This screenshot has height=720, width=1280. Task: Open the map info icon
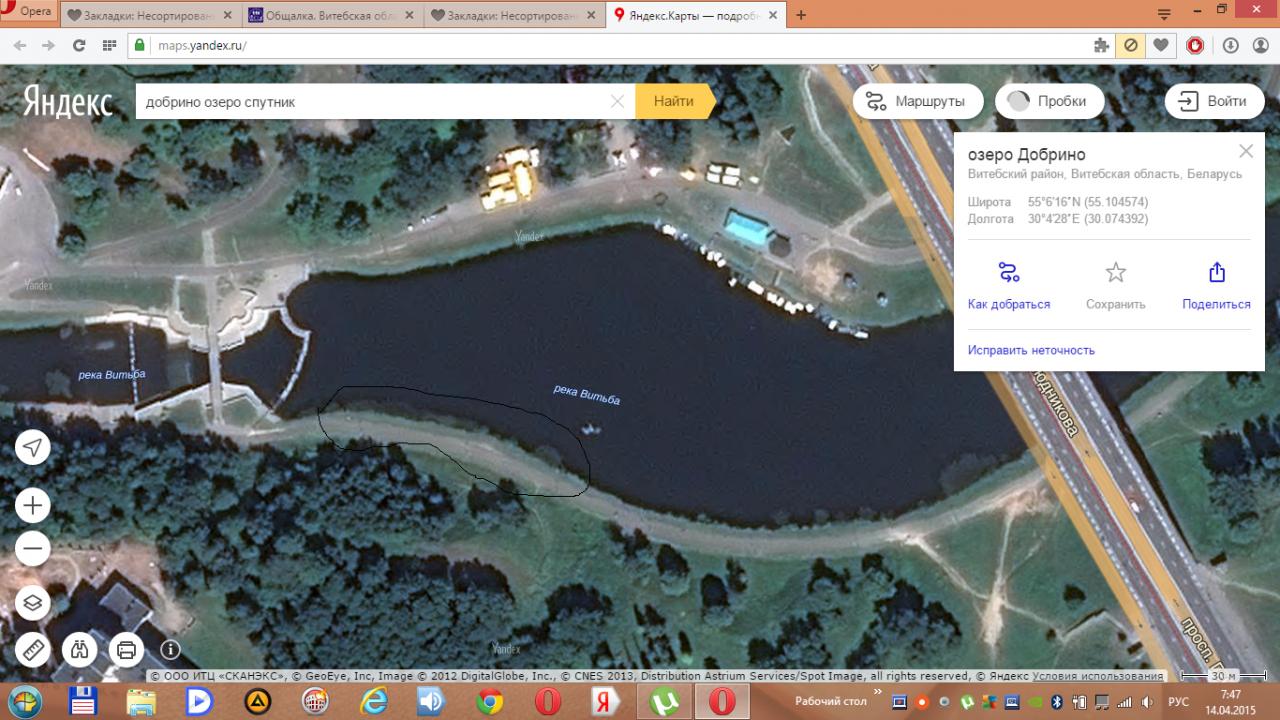[171, 650]
